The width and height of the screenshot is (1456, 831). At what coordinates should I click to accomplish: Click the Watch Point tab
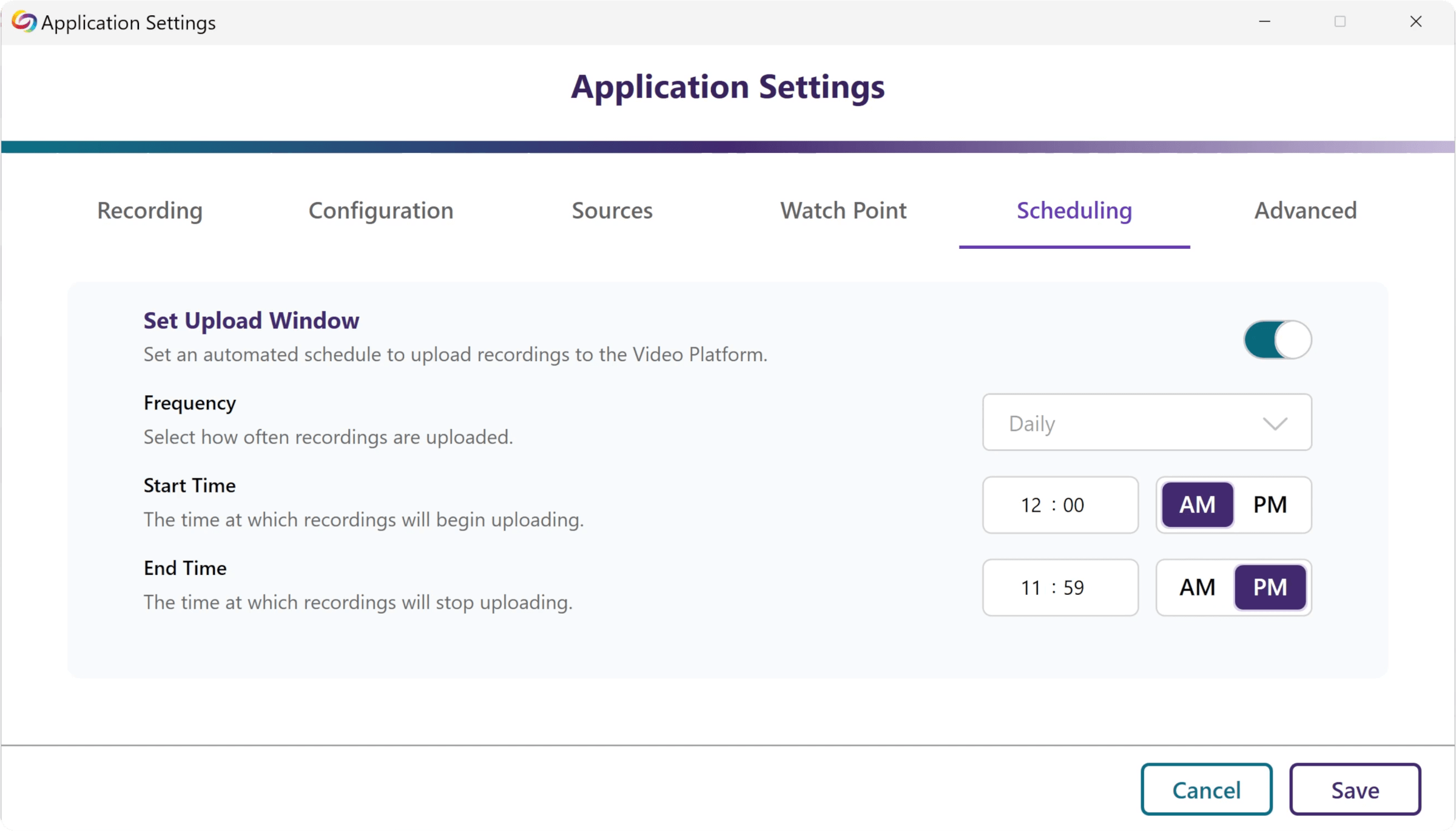pos(843,210)
